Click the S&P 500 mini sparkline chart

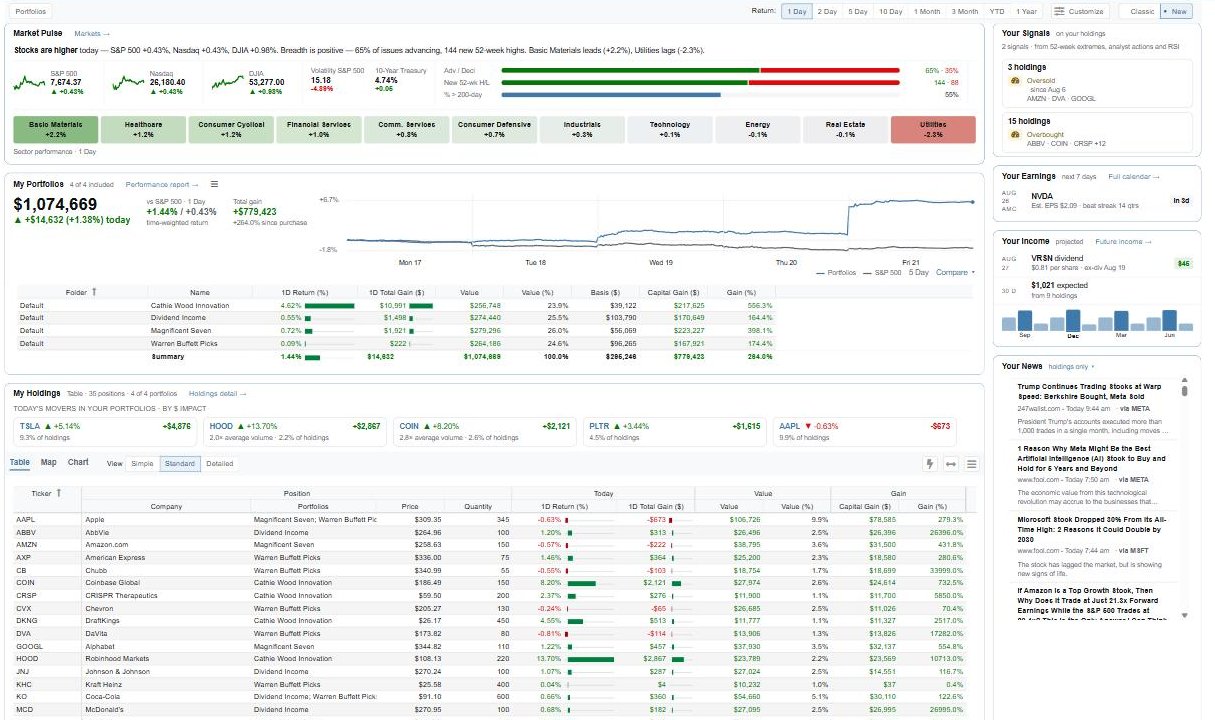coord(30,82)
